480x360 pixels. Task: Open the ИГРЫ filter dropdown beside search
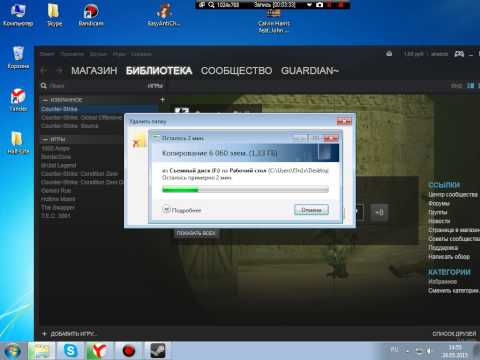155,86
